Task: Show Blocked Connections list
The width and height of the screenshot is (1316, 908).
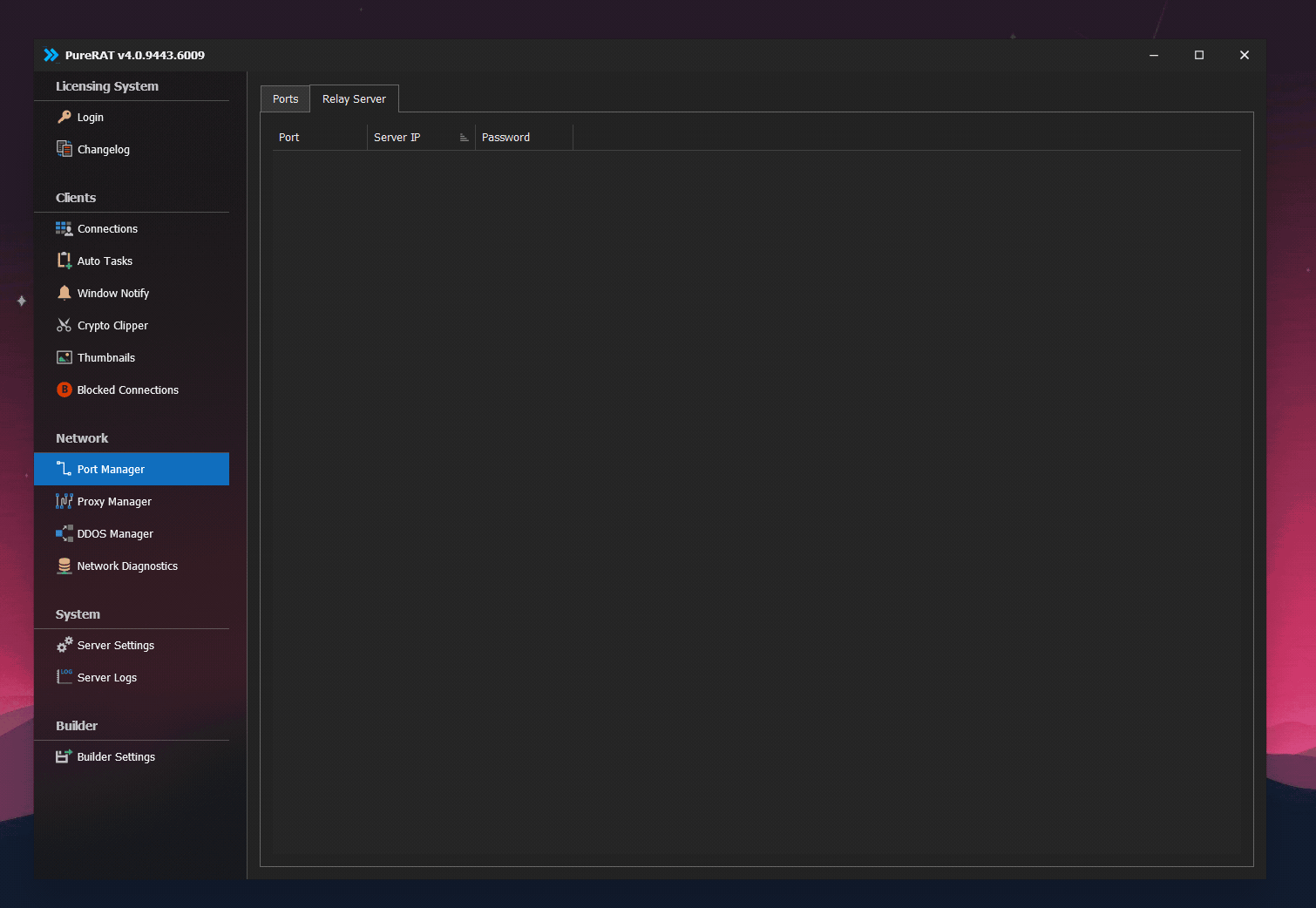Action: (132, 390)
